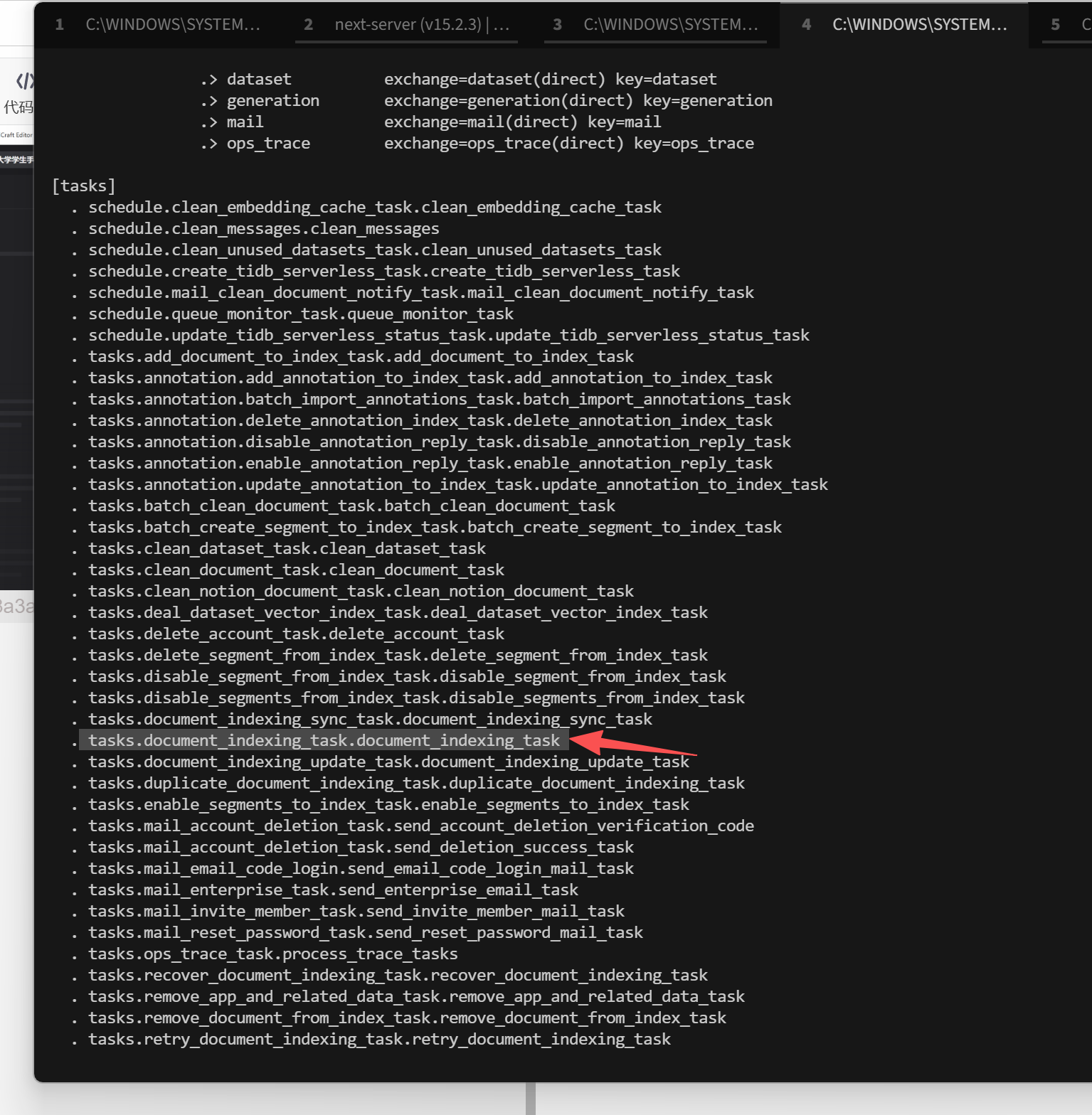
Task: Click tasks.duplicate_document_indexing_task line
Action: [x=416, y=783]
